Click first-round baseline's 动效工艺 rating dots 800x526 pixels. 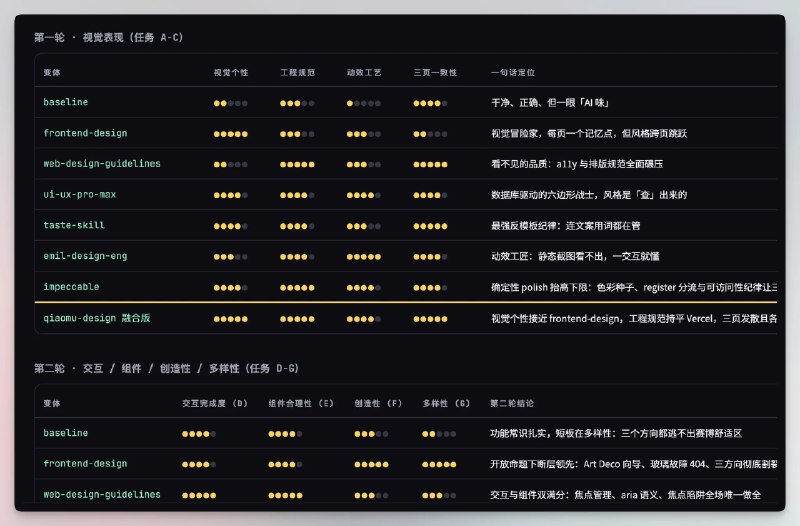tap(363, 103)
